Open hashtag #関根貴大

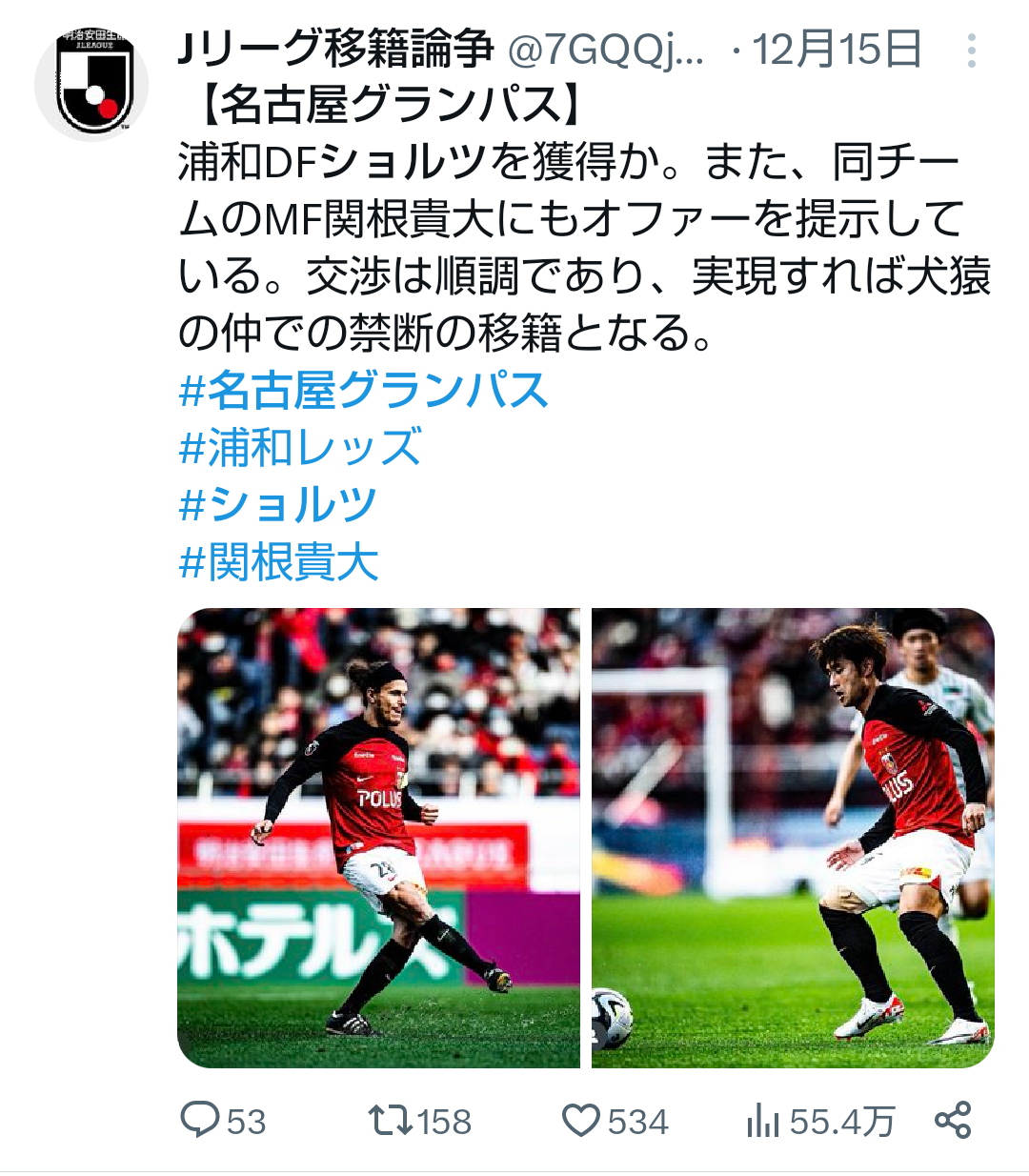tap(278, 562)
